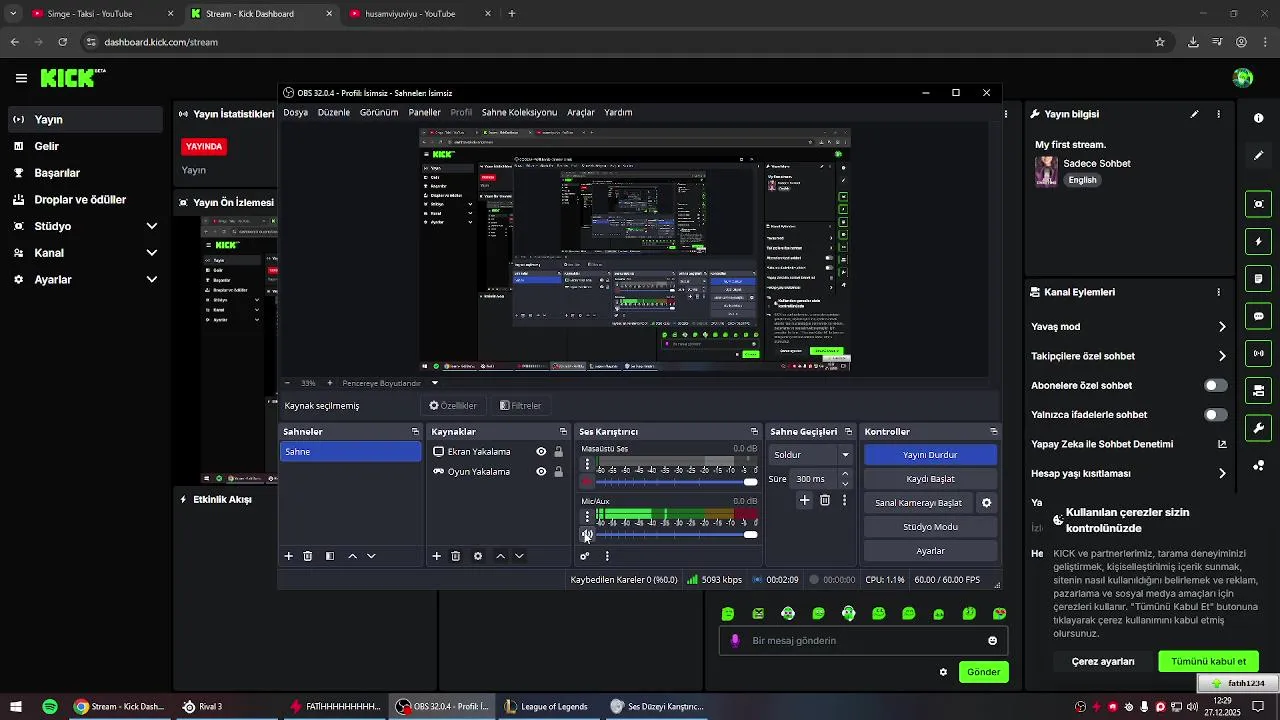Open Kanal Eylemleri three-dot options
This screenshot has height=720, width=1280.
pos(1218,292)
